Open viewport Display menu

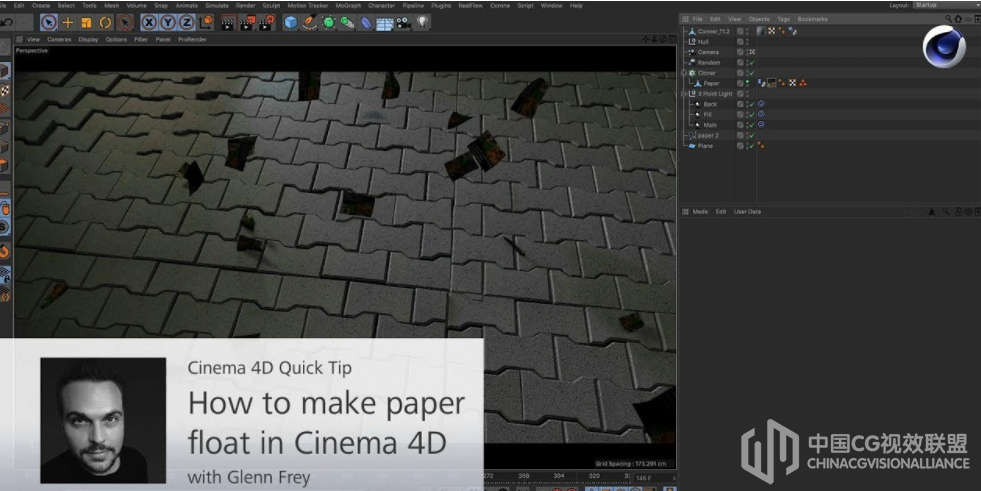click(88, 39)
